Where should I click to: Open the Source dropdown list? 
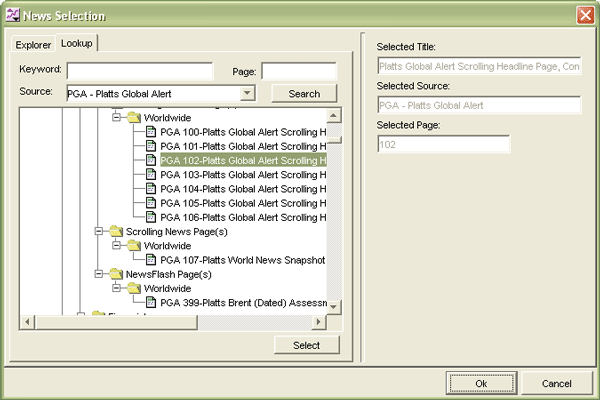248,93
